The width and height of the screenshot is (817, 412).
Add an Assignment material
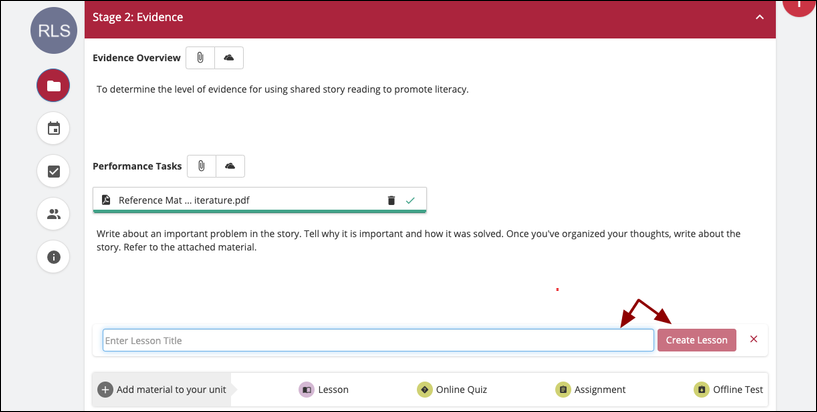pos(590,390)
